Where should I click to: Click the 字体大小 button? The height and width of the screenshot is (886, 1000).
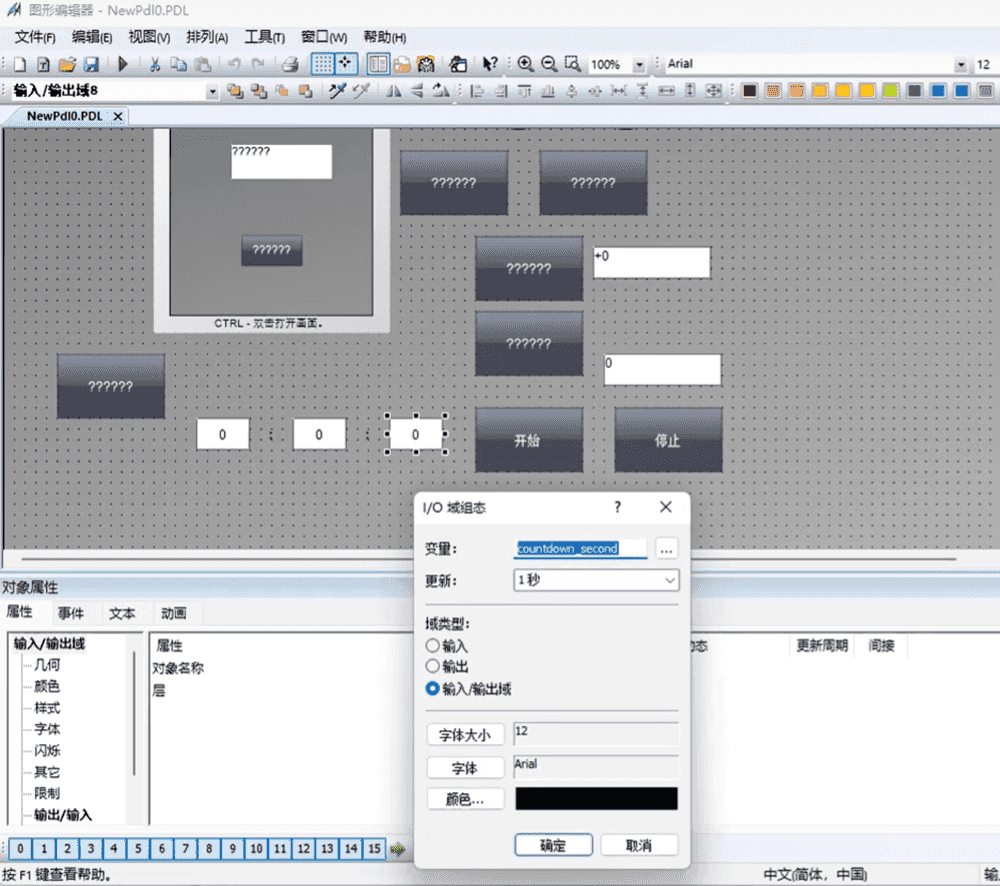(x=465, y=735)
